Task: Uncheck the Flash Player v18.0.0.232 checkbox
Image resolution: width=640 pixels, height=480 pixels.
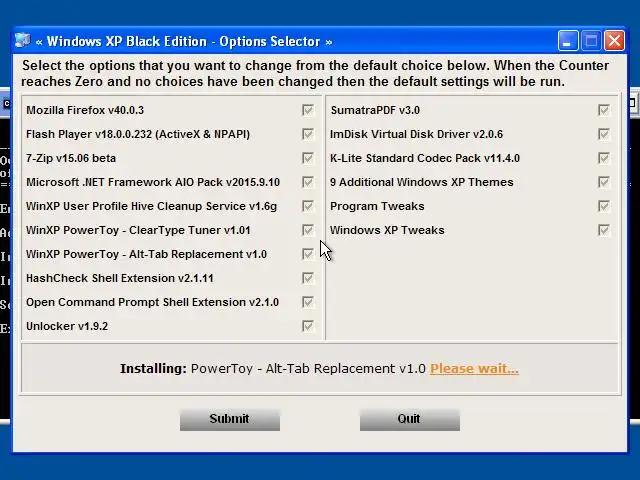Action: click(x=308, y=134)
